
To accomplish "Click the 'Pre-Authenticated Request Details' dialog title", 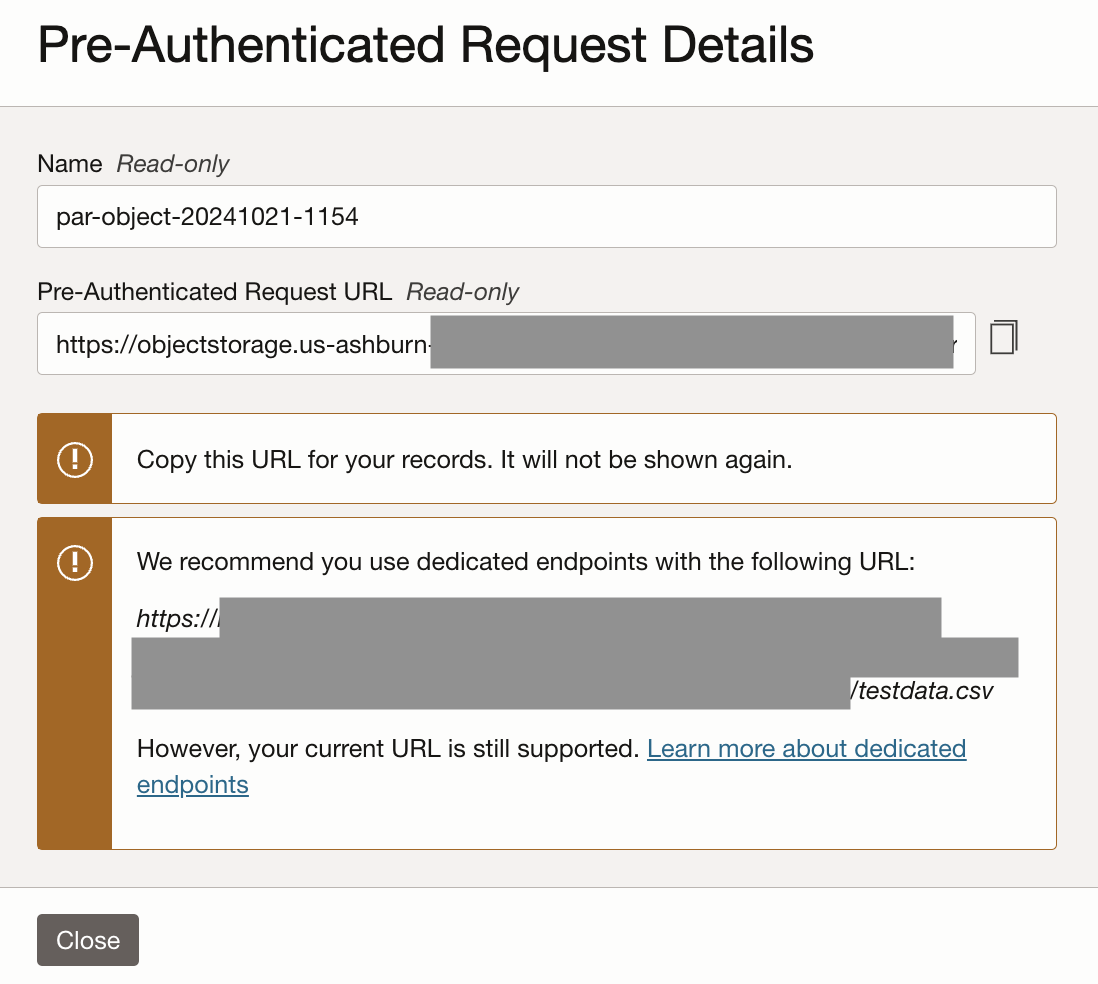I will 425,47.
